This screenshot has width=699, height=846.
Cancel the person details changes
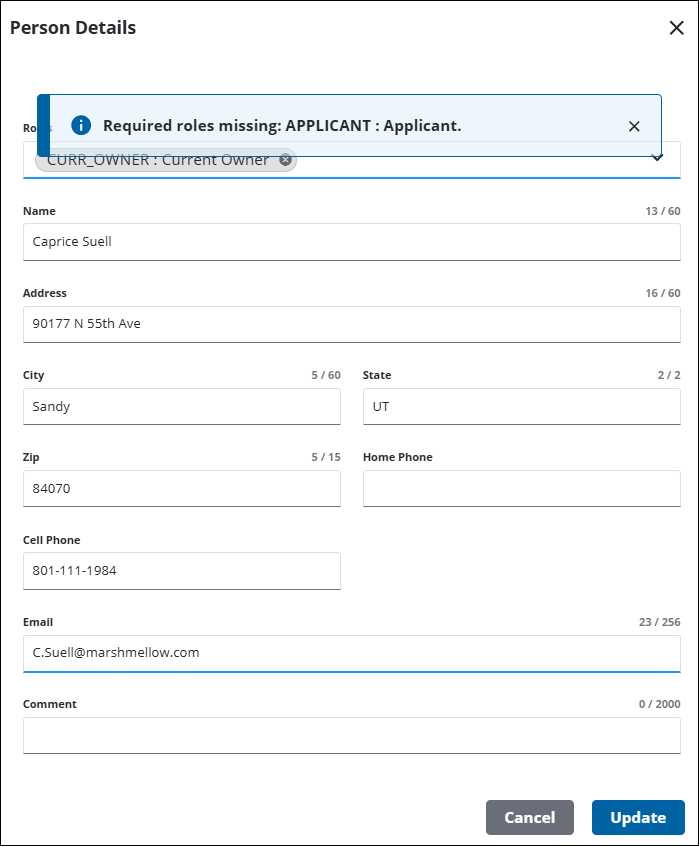530,817
